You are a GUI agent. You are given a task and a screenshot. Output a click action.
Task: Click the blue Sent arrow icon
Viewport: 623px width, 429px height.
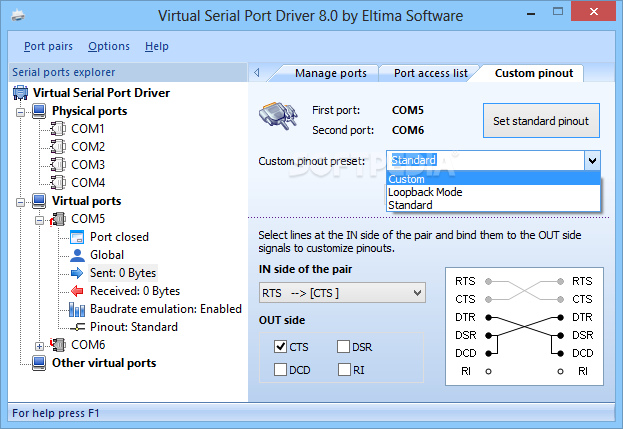(x=77, y=273)
